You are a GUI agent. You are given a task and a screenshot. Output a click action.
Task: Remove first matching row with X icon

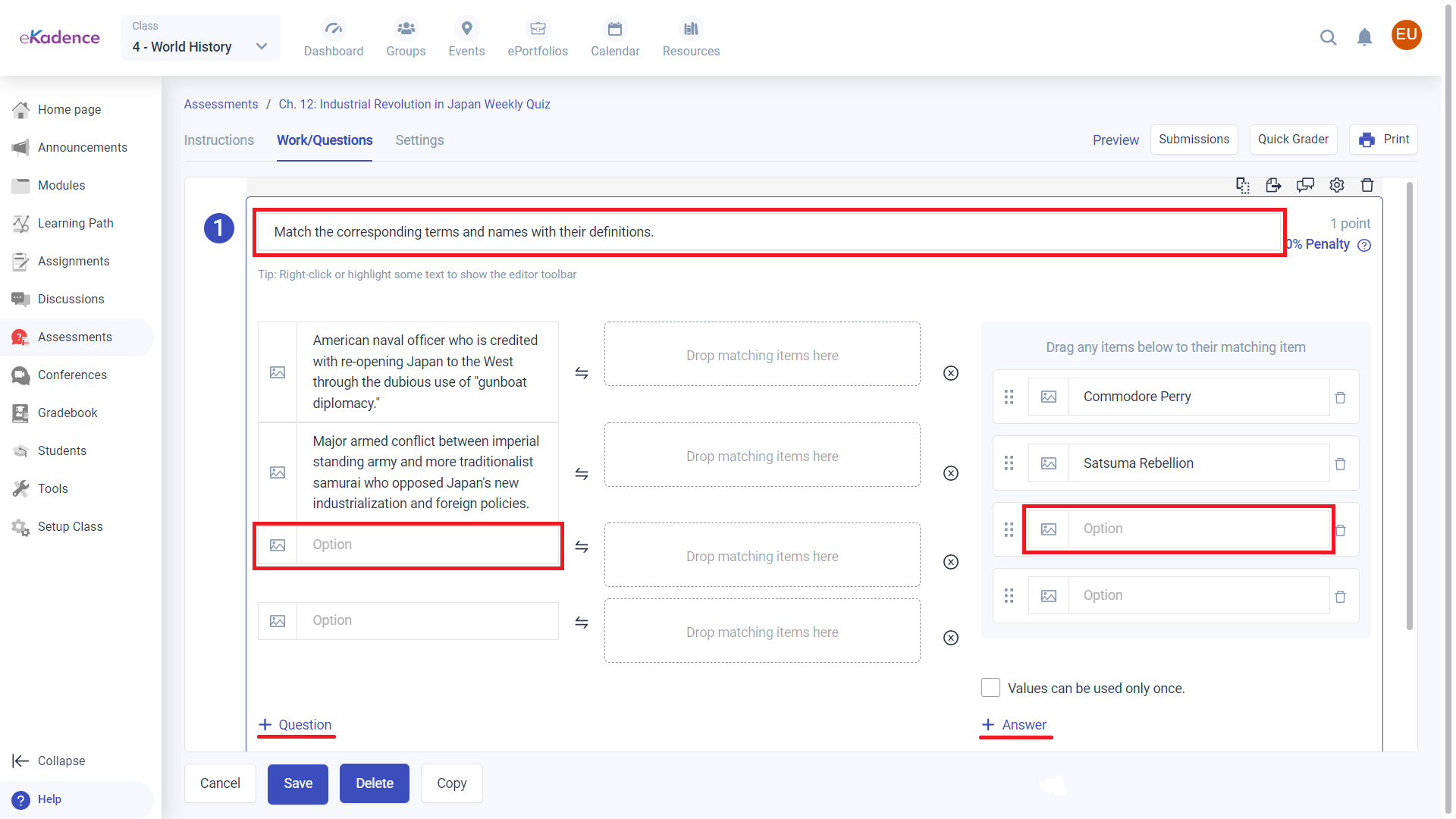[x=951, y=373]
